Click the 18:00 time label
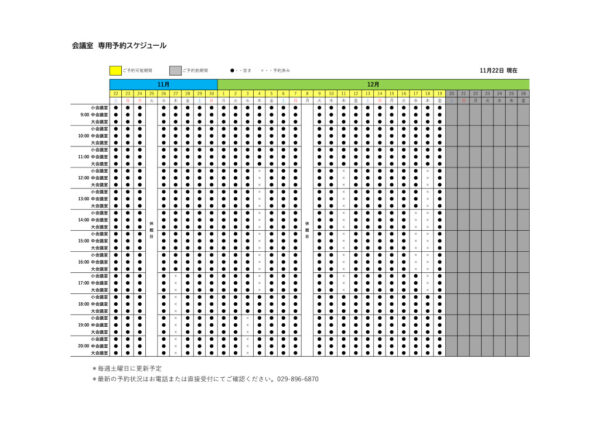600x424 pixels. click(83, 304)
